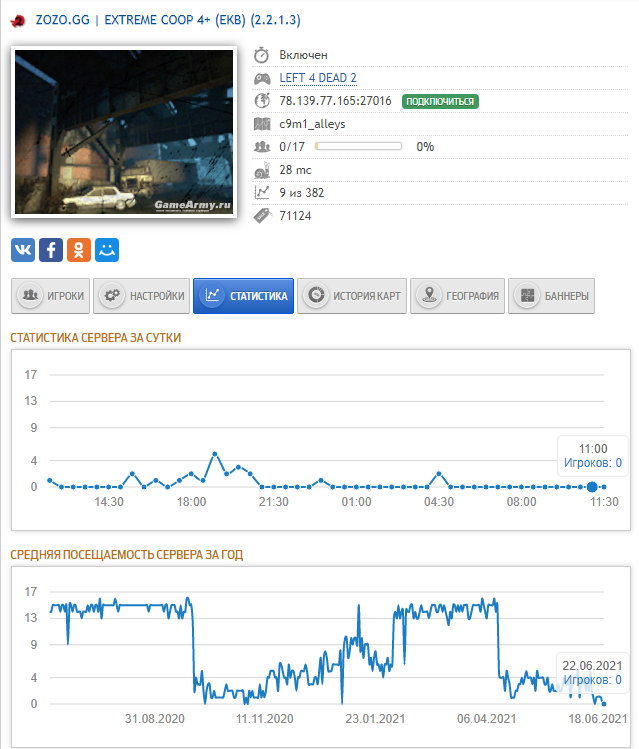
Task: Select the 28 mc ping value
Action: pyautogui.click(x=295, y=170)
